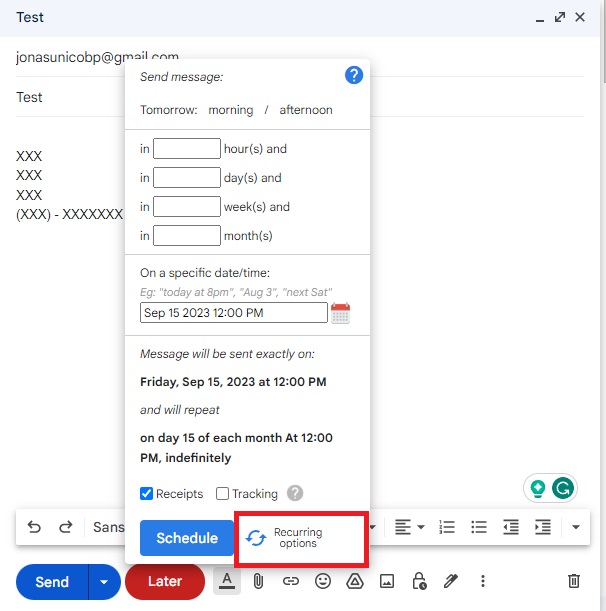Click the month(s) input field
Viewport: 606px width, 611px height.
click(x=187, y=235)
